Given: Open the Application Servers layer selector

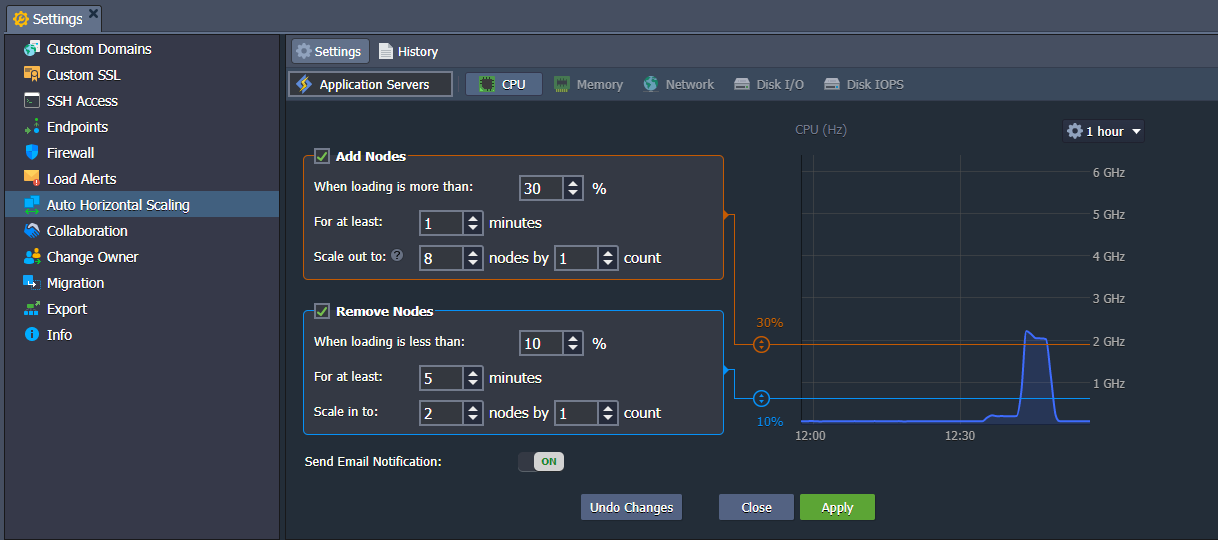Looking at the screenshot, I should [371, 85].
